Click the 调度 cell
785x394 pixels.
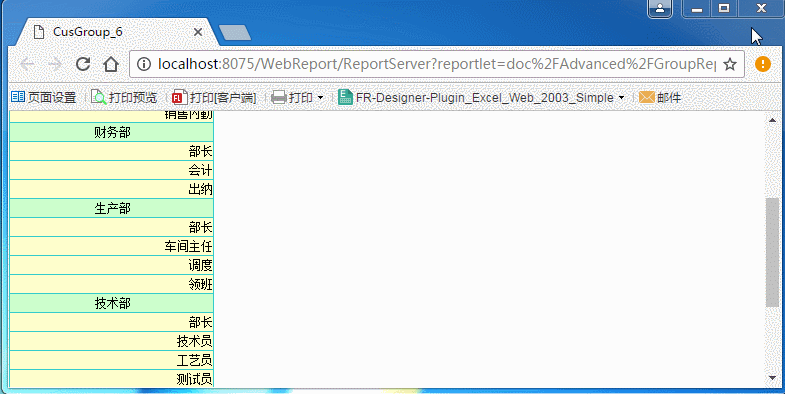[112, 265]
